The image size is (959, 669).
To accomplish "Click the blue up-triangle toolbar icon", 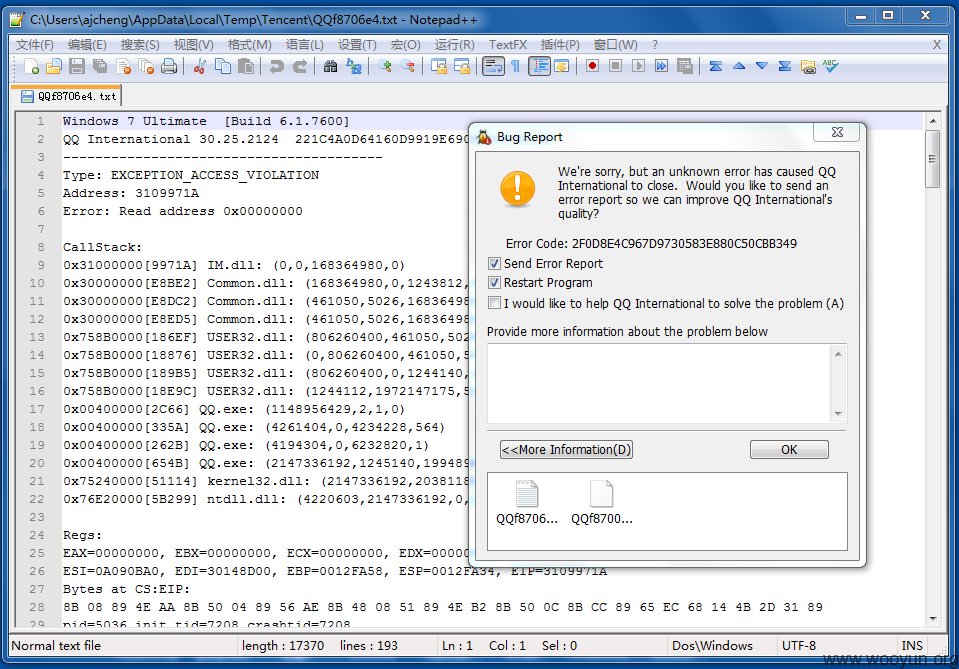I will tap(739, 66).
